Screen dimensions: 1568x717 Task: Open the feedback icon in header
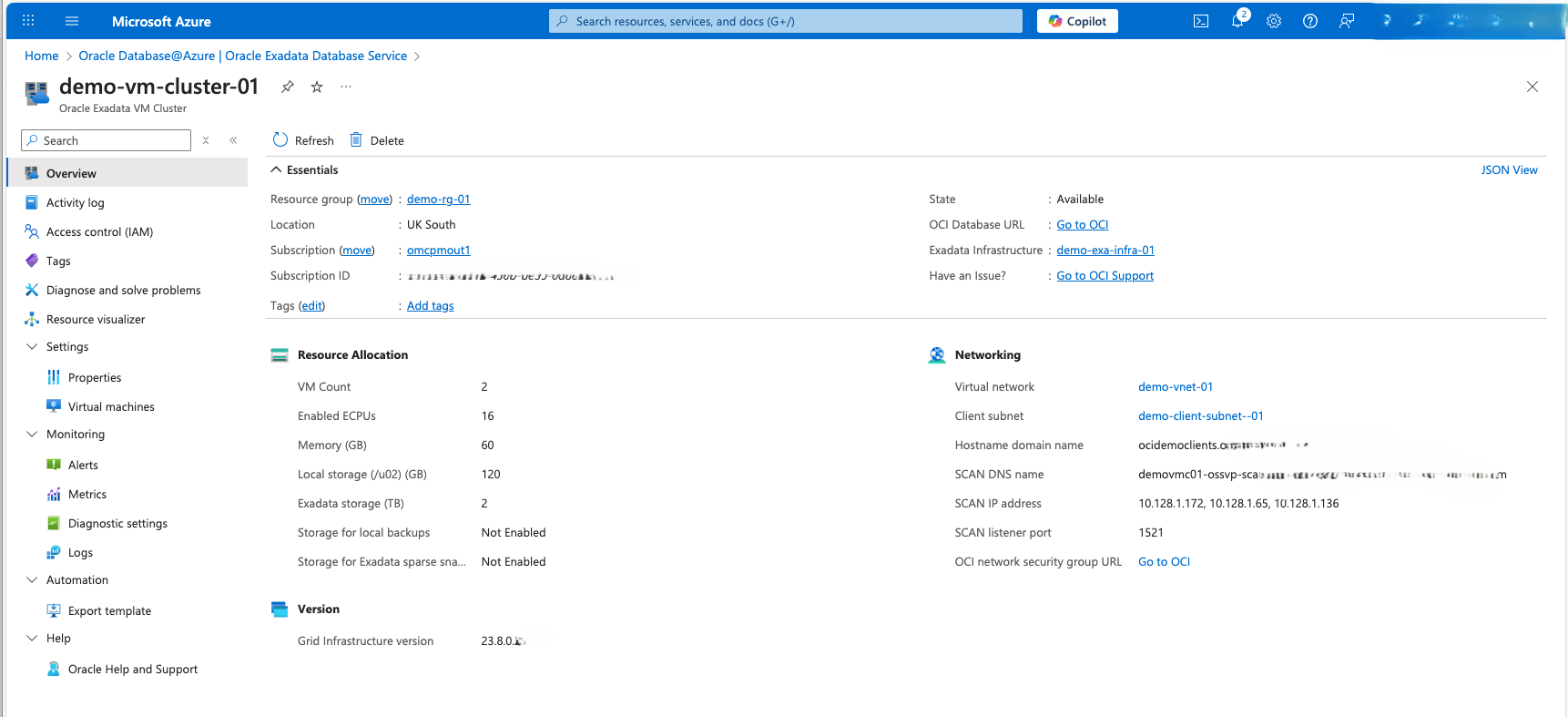[1347, 21]
